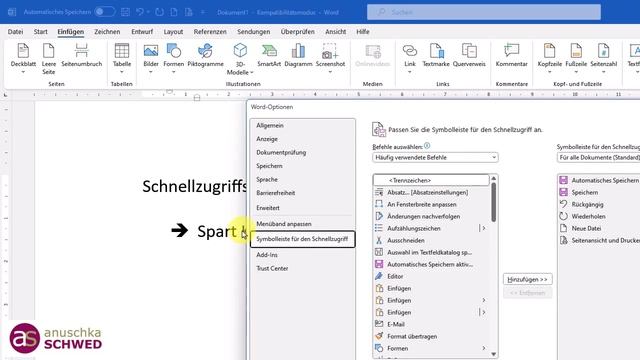
Task: Switch to the Zeichnen tab
Action: tap(107, 31)
